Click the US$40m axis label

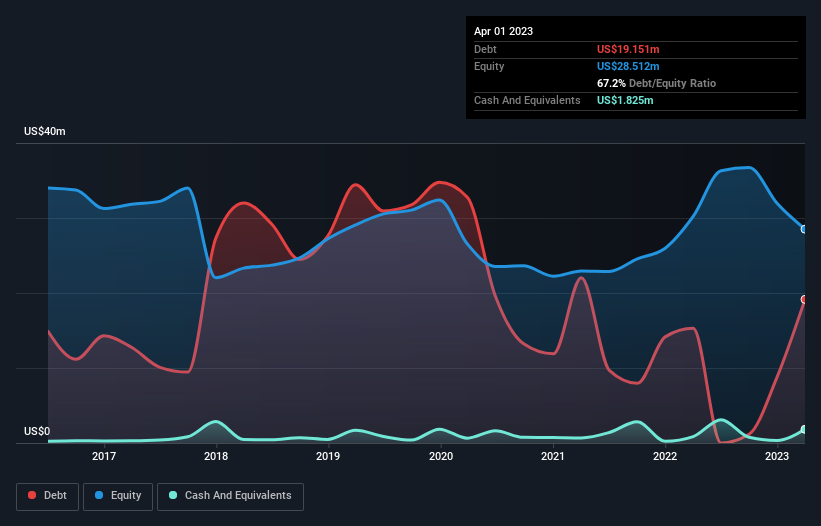45,131
